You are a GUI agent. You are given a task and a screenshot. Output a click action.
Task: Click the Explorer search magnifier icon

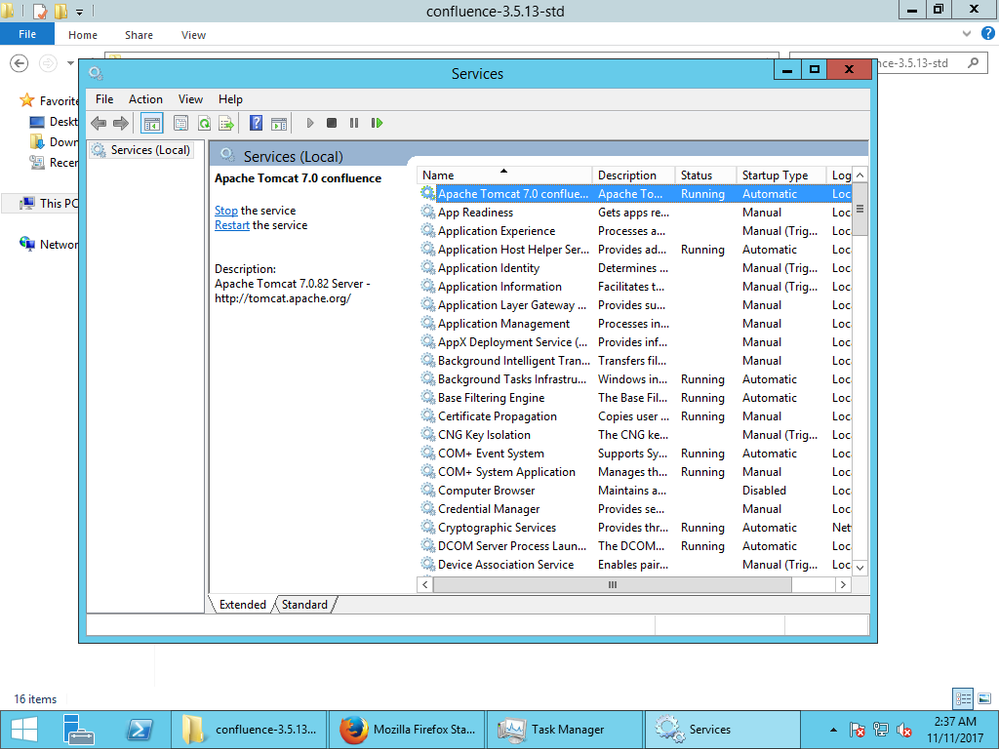[972, 62]
